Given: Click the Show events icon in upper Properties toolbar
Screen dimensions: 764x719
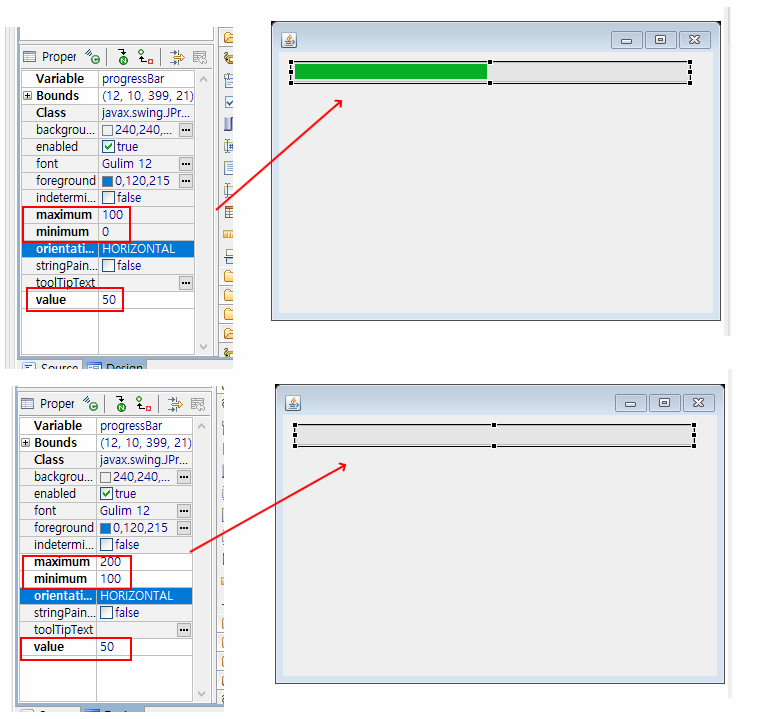Looking at the screenshot, I should pyautogui.click(x=92, y=57).
